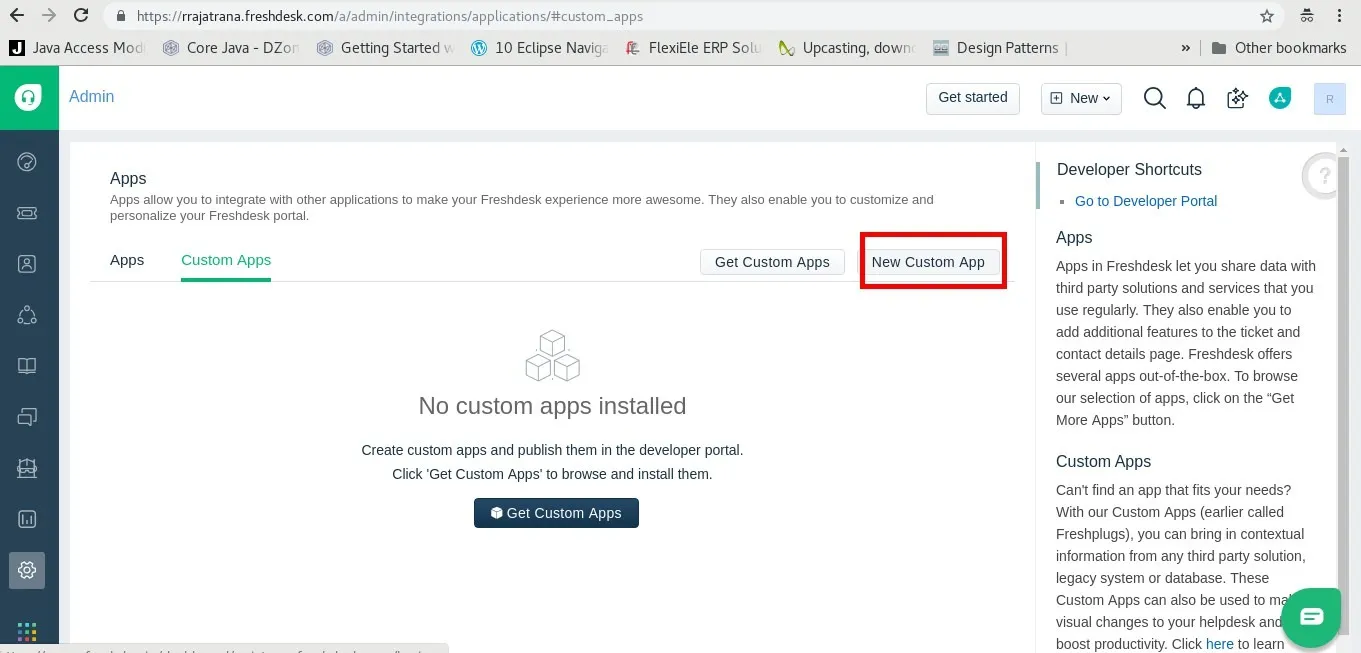The height and width of the screenshot is (653, 1361).
Task: Open the Contacts person icon in sidebar
Action: [x=28, y=264]
